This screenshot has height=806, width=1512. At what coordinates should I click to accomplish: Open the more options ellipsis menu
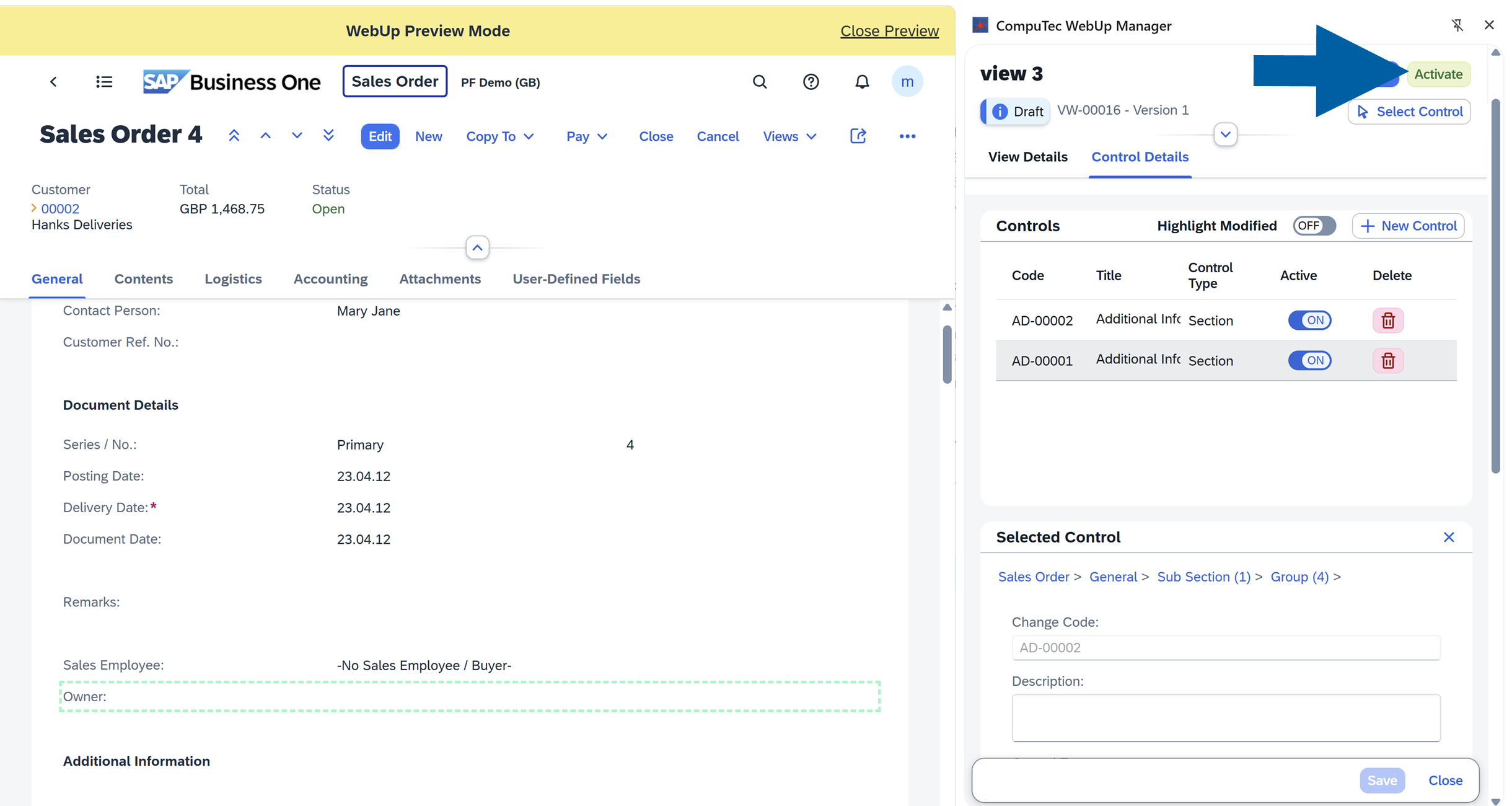tap(907, 136)
